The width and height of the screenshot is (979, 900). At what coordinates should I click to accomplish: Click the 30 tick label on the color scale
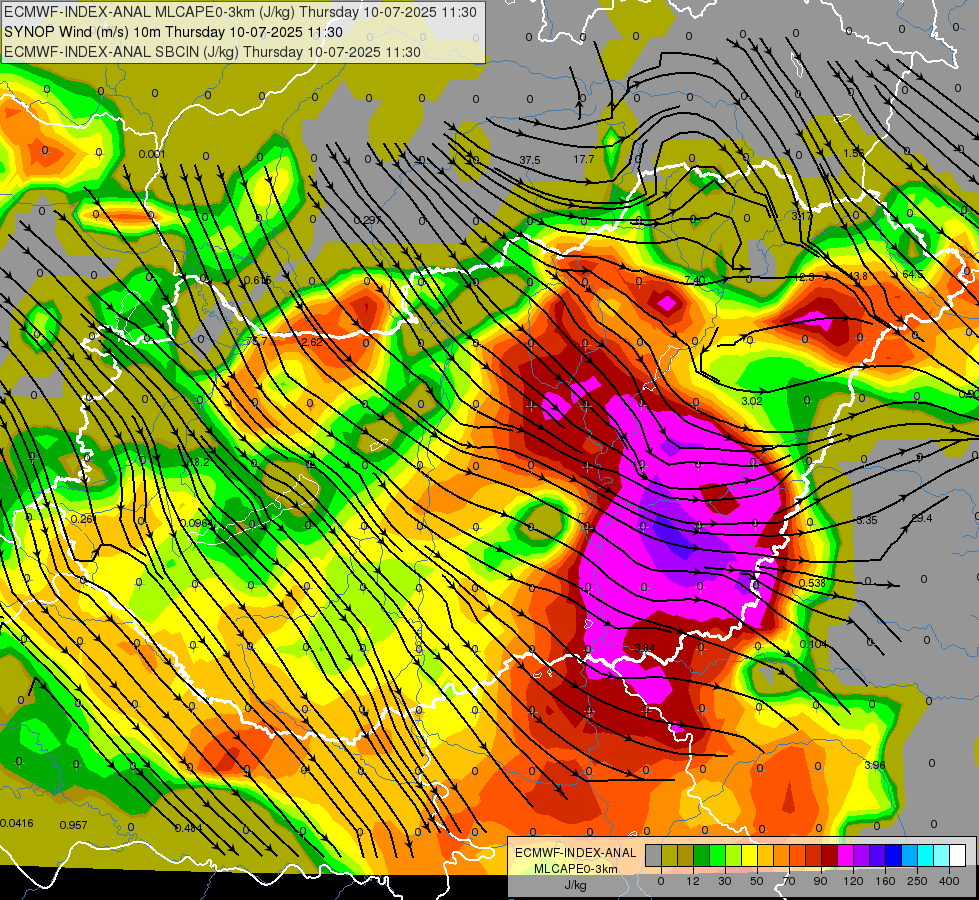724,881
